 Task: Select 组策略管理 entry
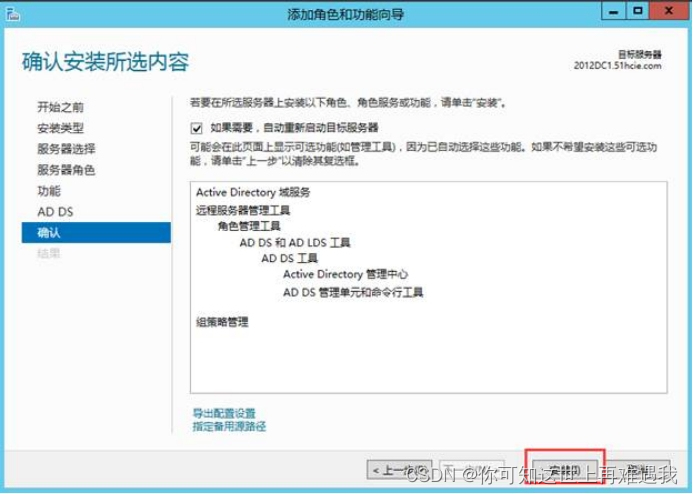(222, 322)
